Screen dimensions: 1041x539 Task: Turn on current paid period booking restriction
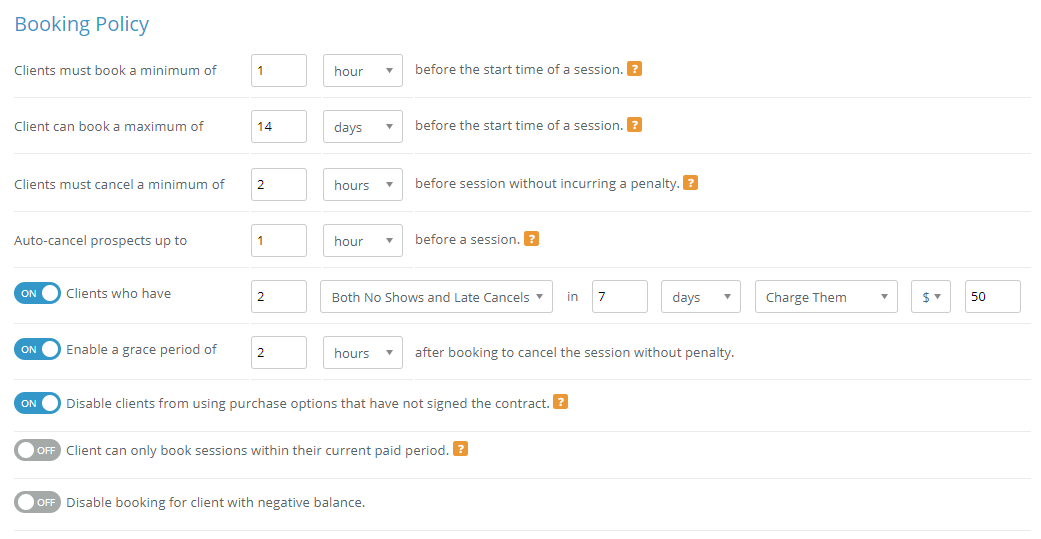click(x=37, y=450)
